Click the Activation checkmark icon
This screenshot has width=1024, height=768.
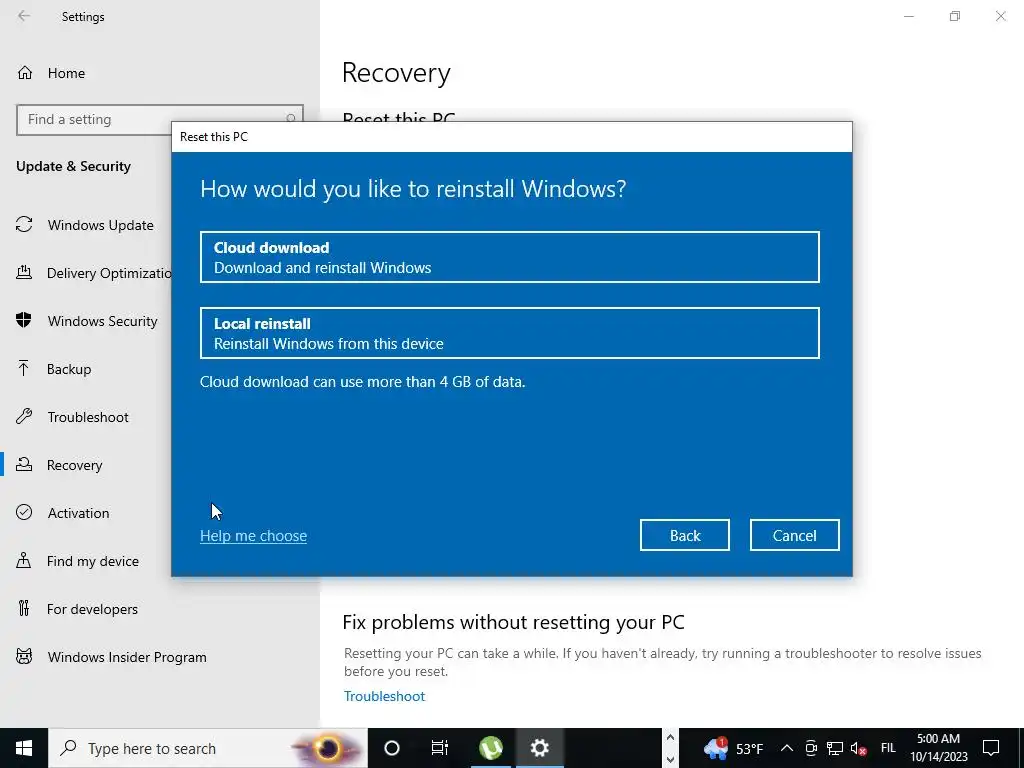pos(24,512)
